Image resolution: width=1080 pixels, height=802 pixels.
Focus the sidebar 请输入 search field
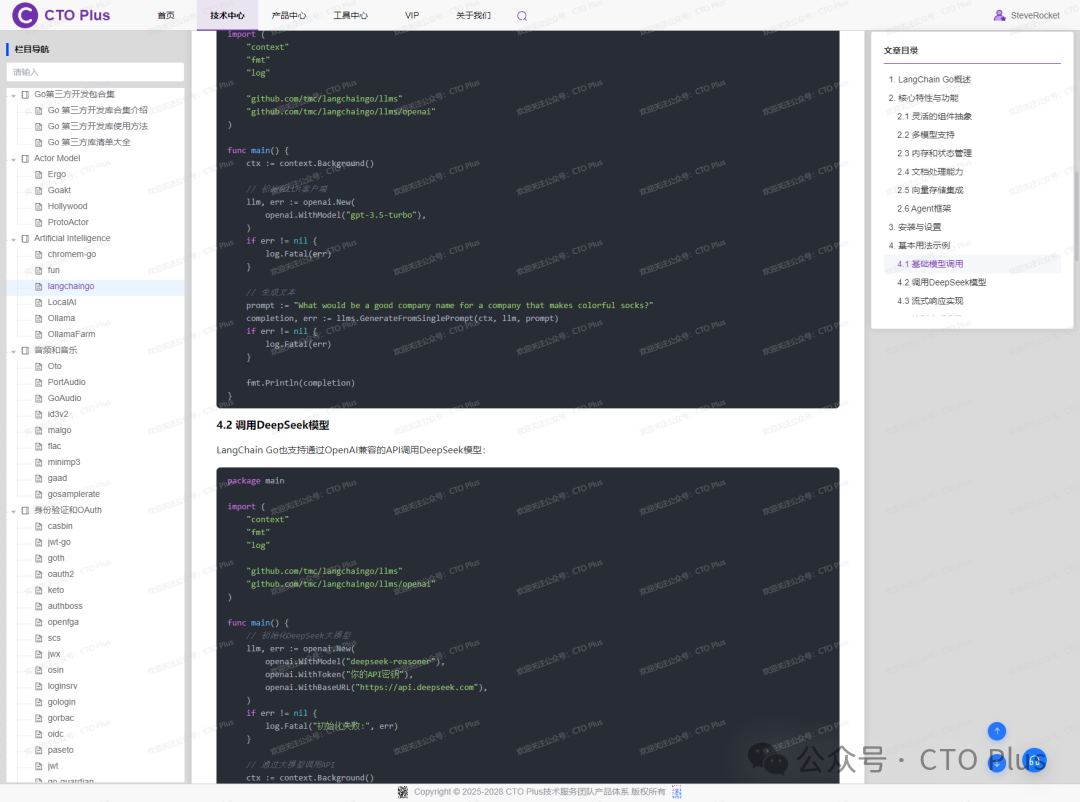tap(95, 72)
